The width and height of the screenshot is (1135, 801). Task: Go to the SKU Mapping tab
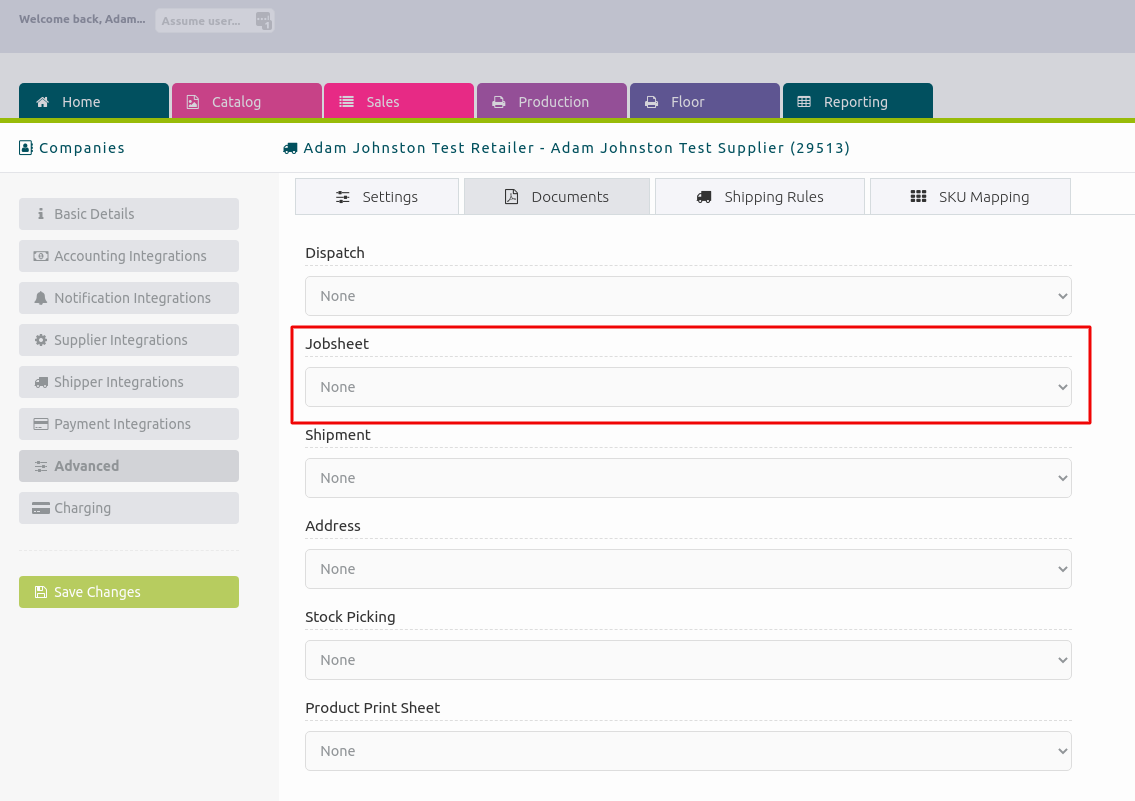point(970,197)
